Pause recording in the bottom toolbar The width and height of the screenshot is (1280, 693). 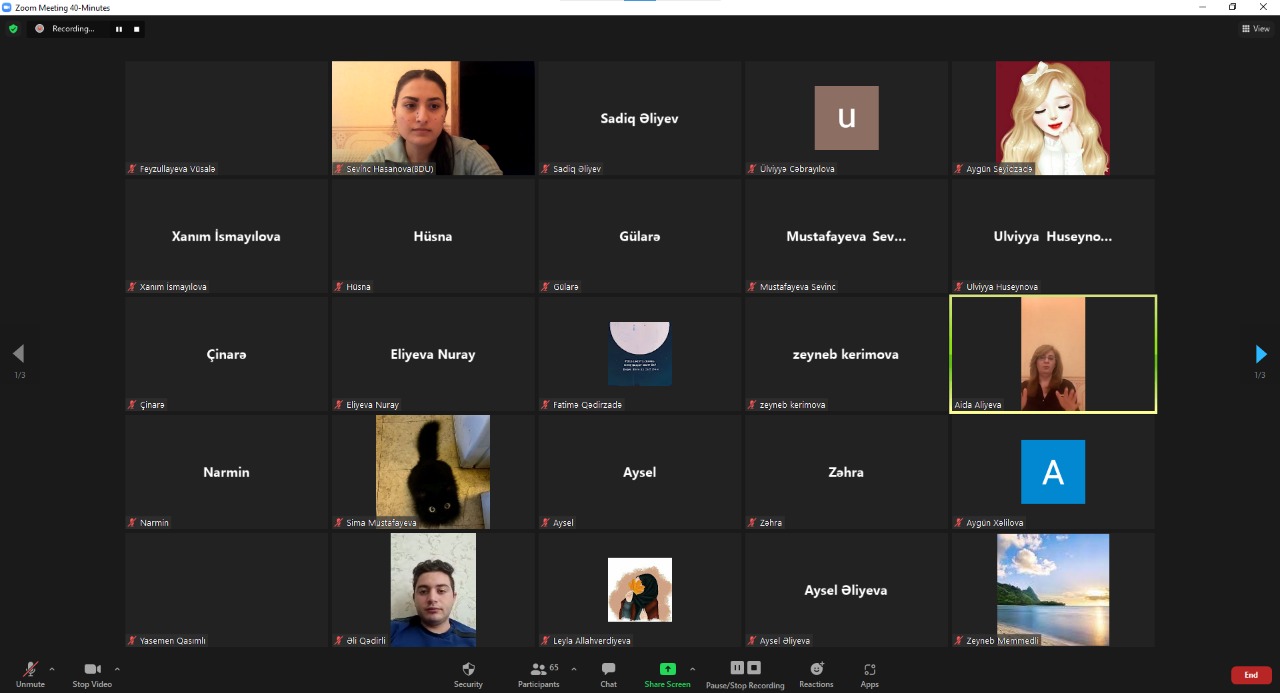(737, 668)
